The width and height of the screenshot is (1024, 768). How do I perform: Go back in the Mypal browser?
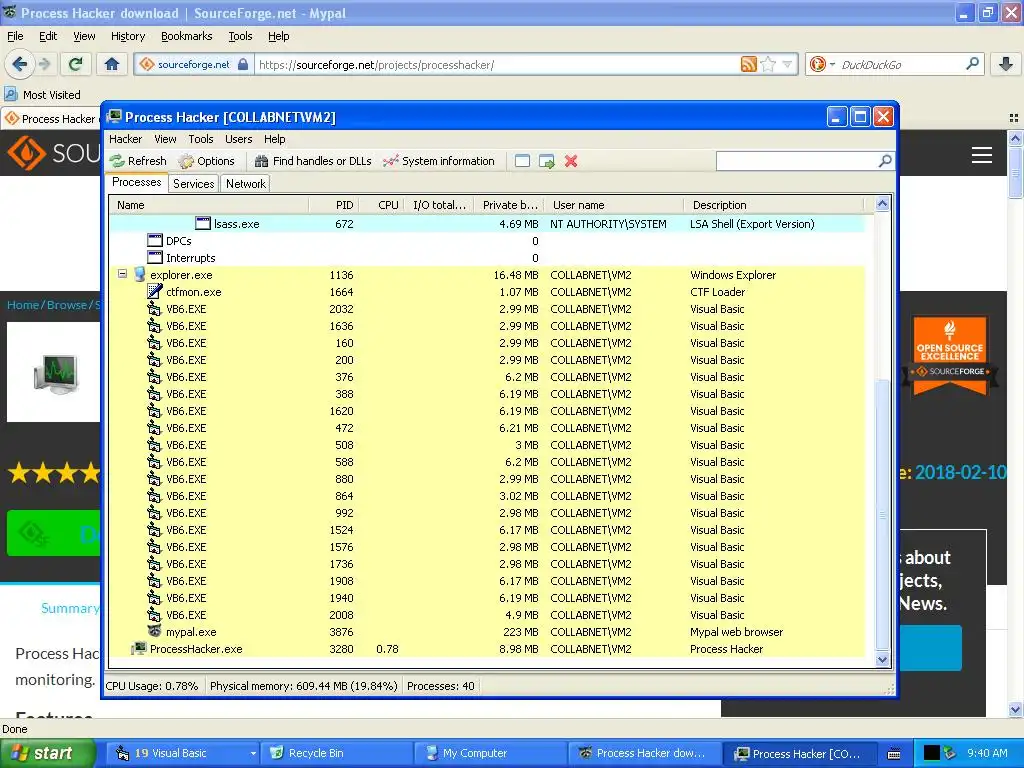point(20,64)
